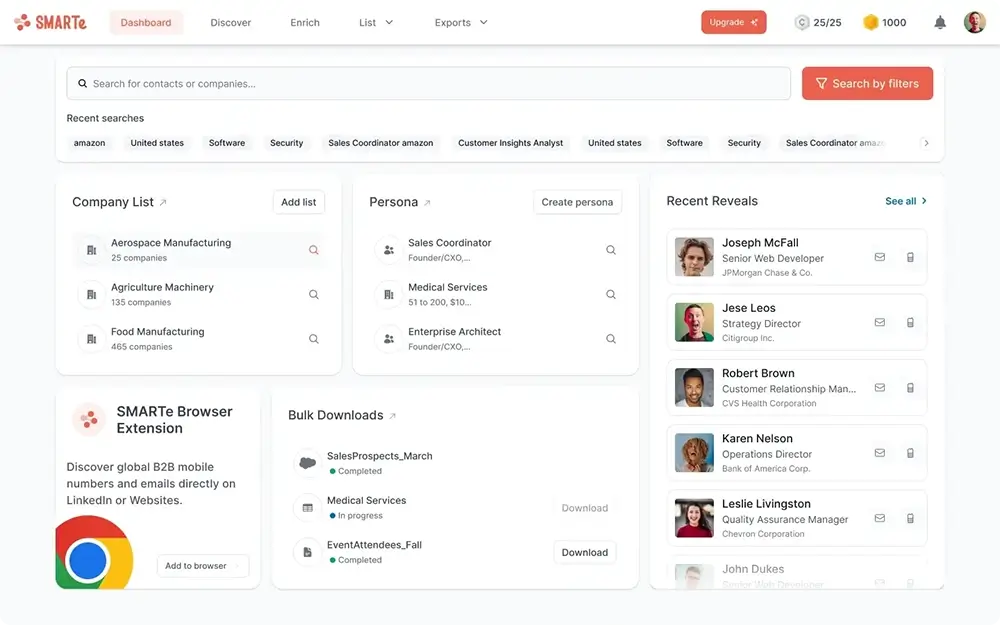Screen dimensions: 1000x625
Task: Select the 'amazon' recent search chip
Action: (x=89, y=143)
